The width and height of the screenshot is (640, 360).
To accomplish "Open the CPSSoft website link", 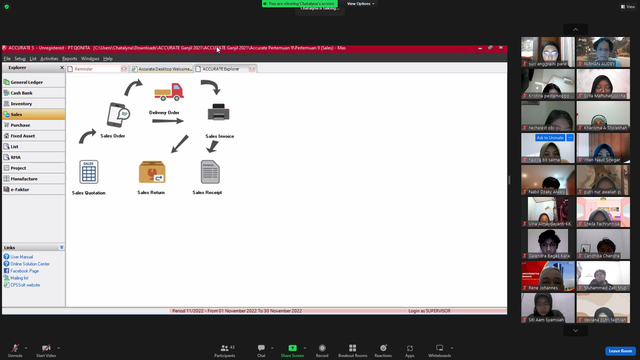I will point(25,285).
